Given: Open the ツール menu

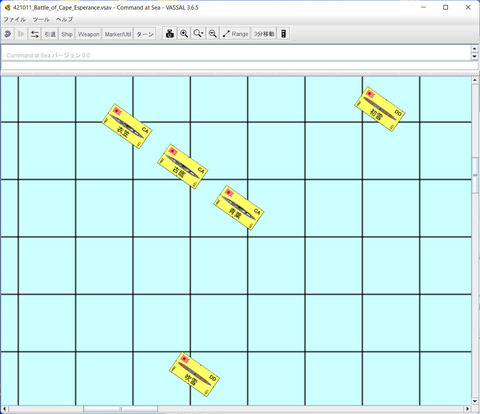Looking at the screenshot, I should [x=41, y=19].
